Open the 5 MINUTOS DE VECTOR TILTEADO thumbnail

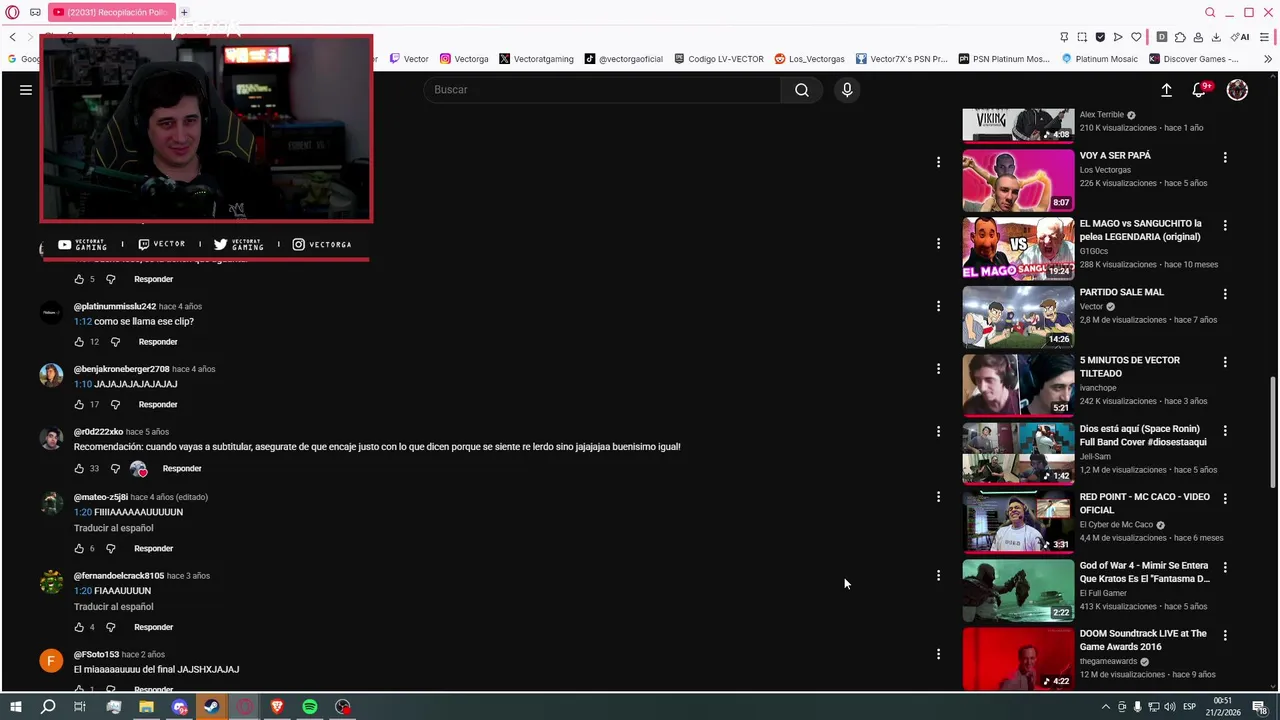1018,385
